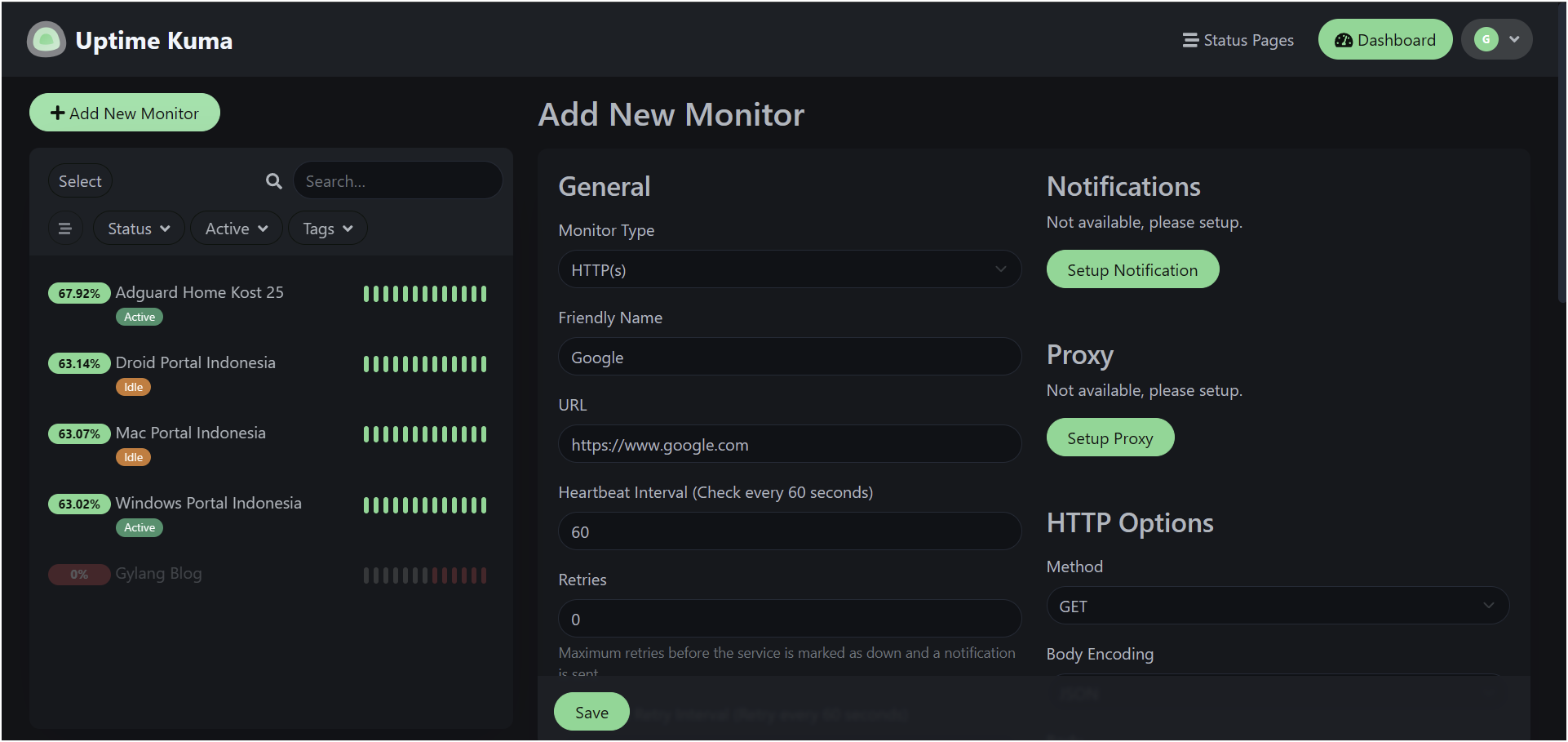
Task: Click the Dashboard gauge icon
Action: point(1344,40)
